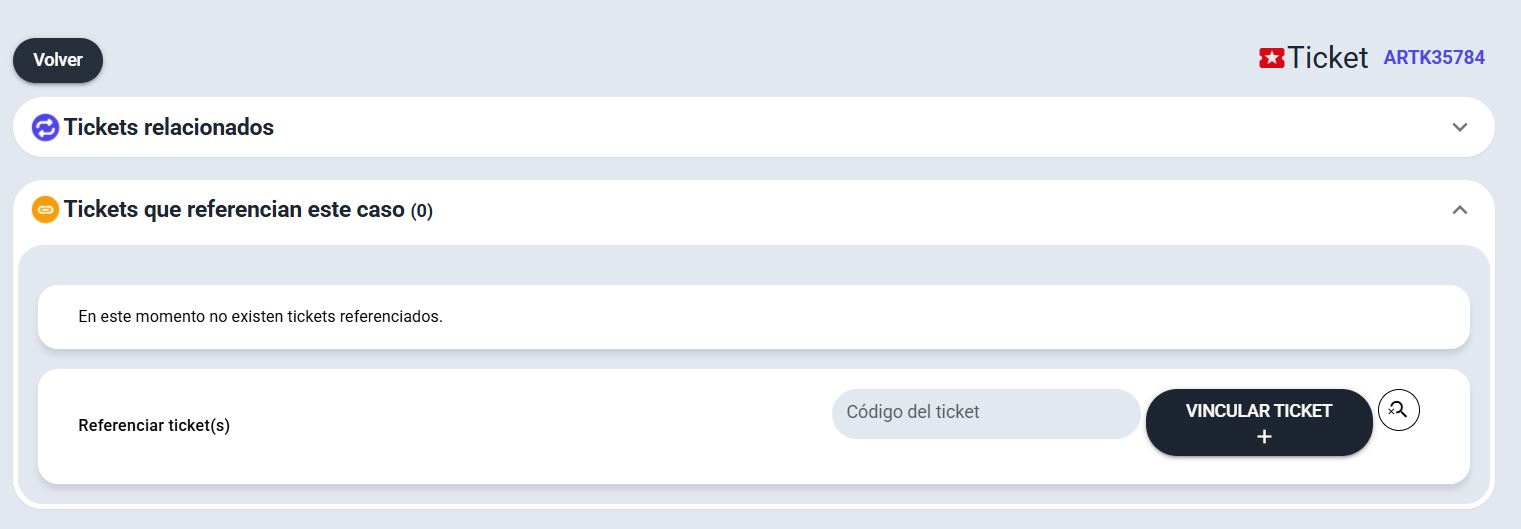Click the Tickets que referencian este caso title
1521x529 pixels.
pos(234,210)
